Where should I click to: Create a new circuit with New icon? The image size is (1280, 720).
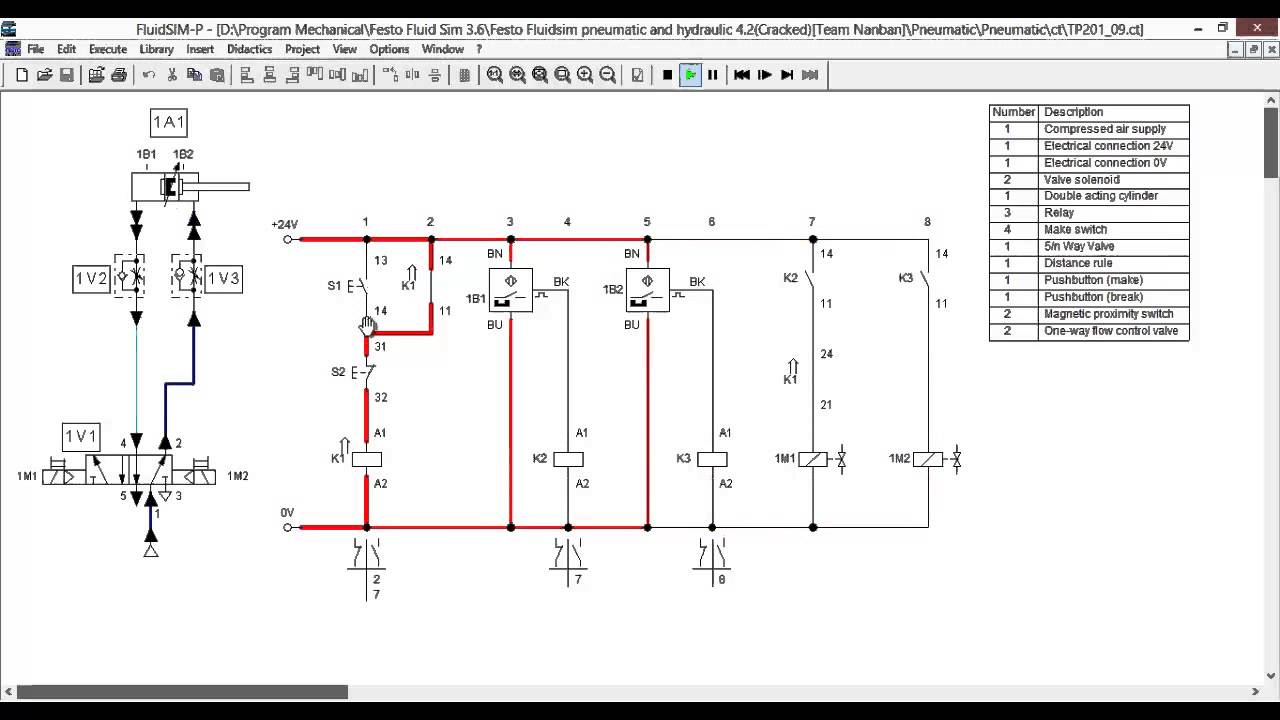[22, 74]
